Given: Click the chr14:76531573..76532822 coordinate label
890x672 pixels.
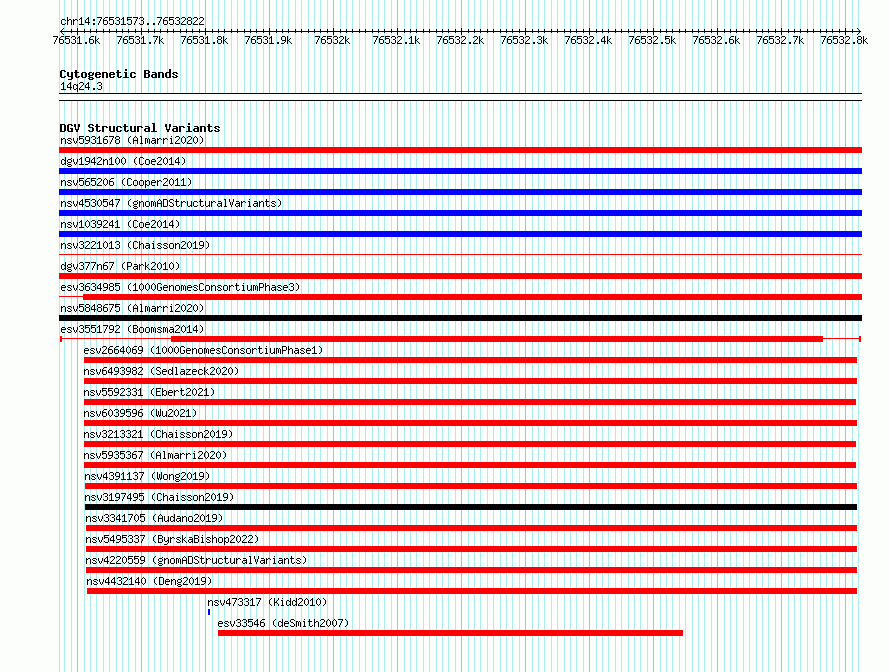Looking at the screenshot, I should (x=132, y=21).
